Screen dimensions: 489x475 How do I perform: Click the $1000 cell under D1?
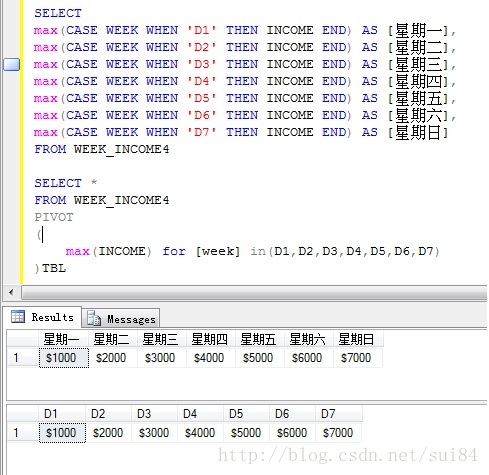pyautogui.click(x=62, y=433)
